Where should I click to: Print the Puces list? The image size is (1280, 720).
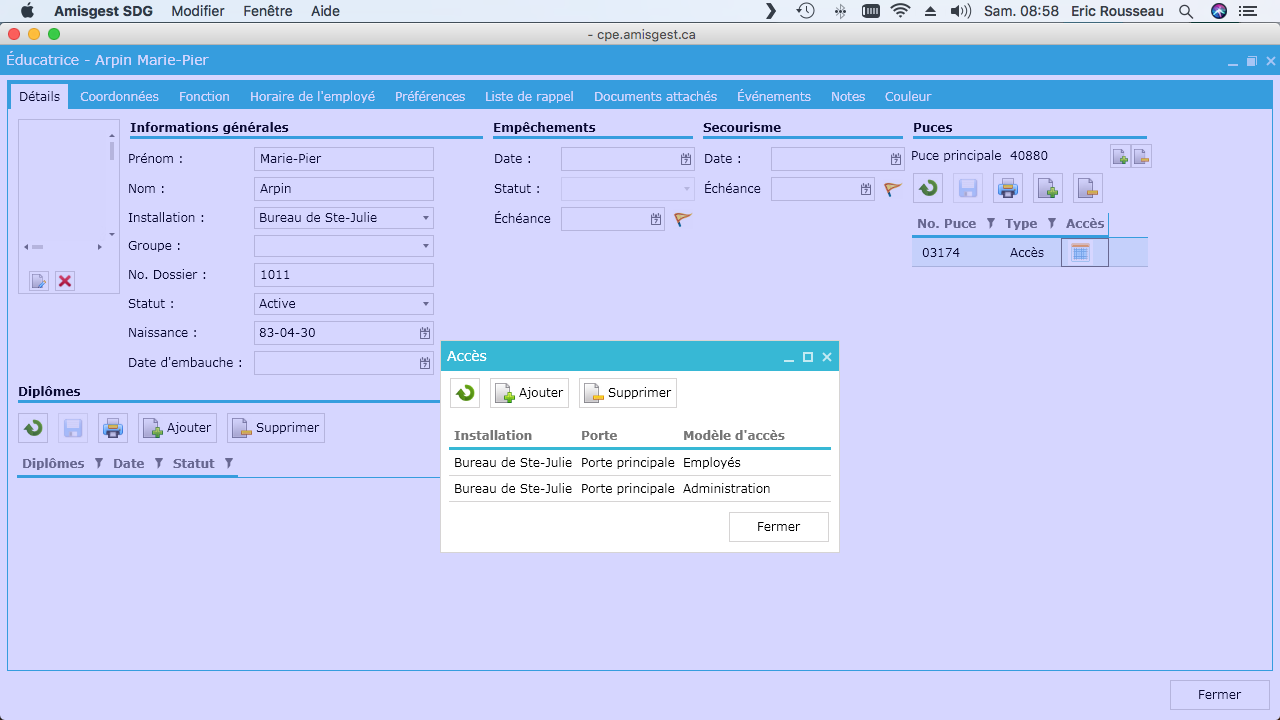(x=1008, y=188)
